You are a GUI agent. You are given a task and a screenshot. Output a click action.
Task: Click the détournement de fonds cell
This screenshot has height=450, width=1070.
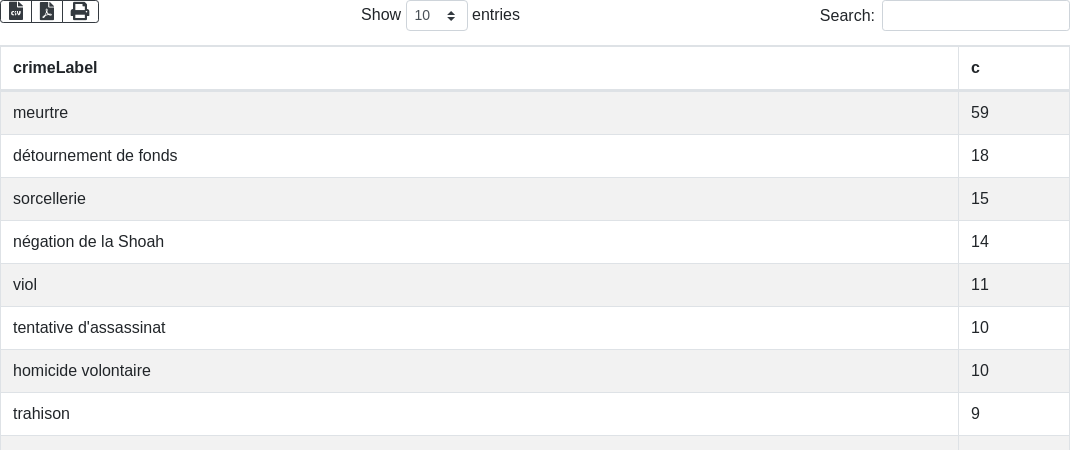click(95, 156)
